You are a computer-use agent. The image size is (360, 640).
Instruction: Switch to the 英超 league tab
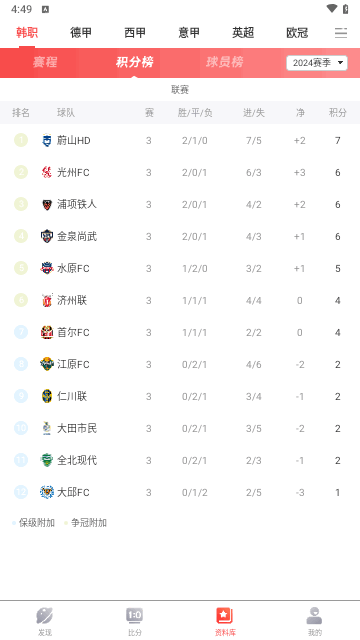[x=243, y=33]
